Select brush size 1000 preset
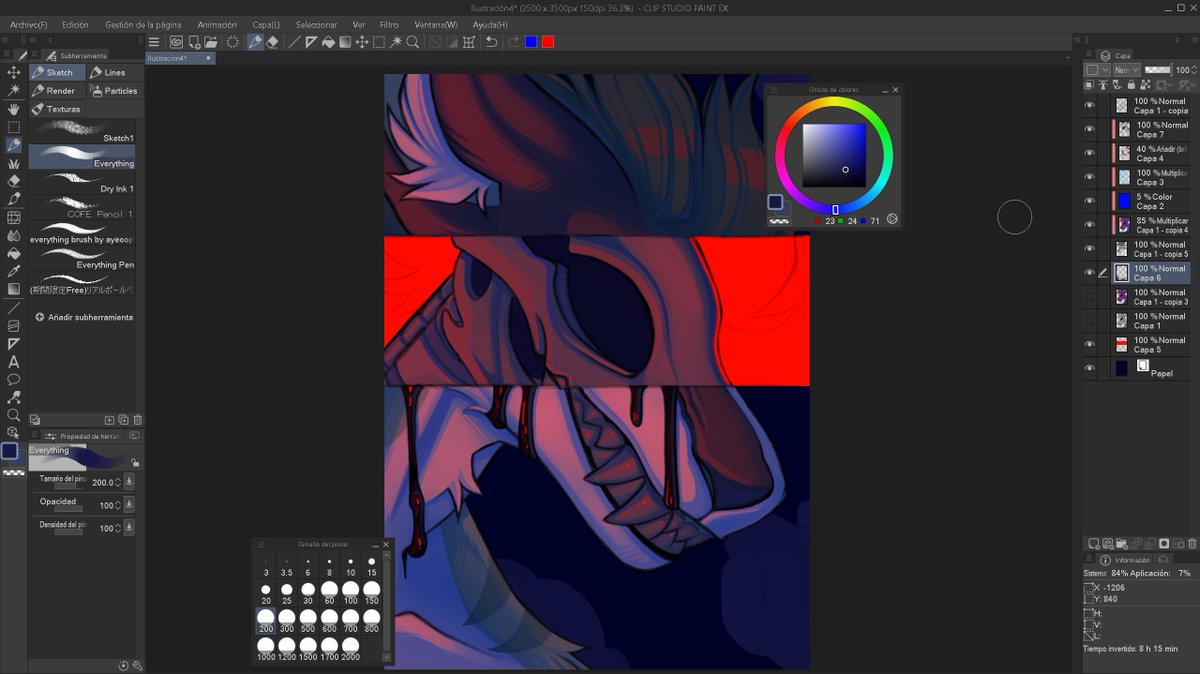The height and width of the screenshot is (674, 1200). click(266, 649)
